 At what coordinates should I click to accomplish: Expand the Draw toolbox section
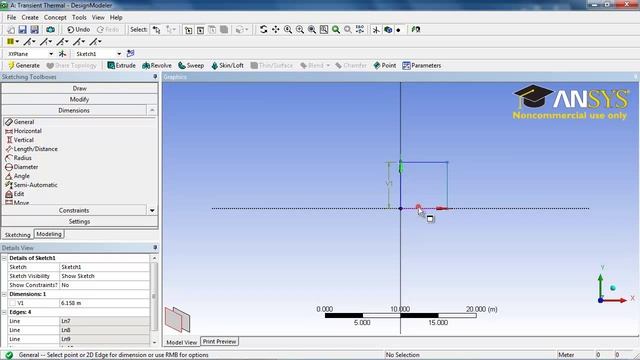[x=80, y=88]
